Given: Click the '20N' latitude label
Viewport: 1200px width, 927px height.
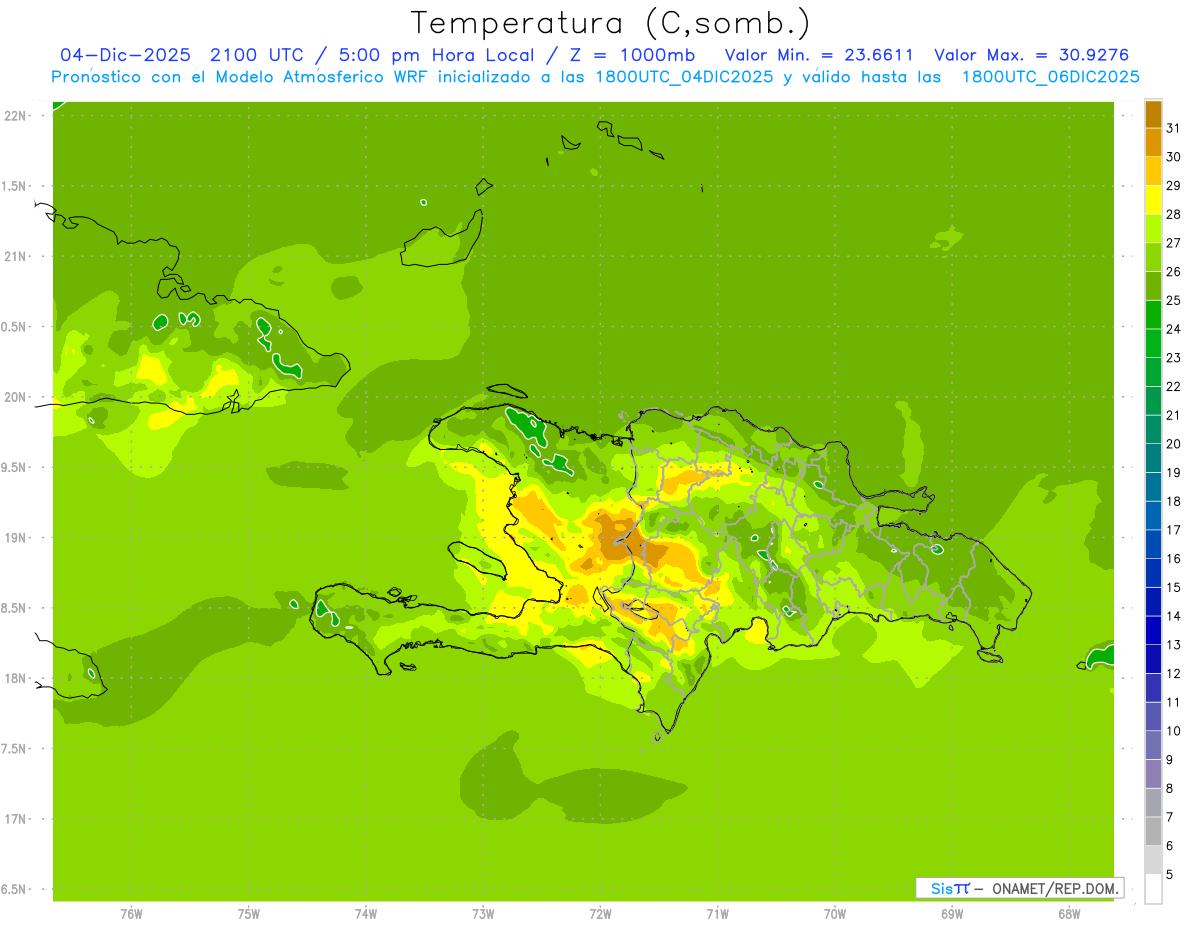Looking at the screenshot, I should coord(15,397).
